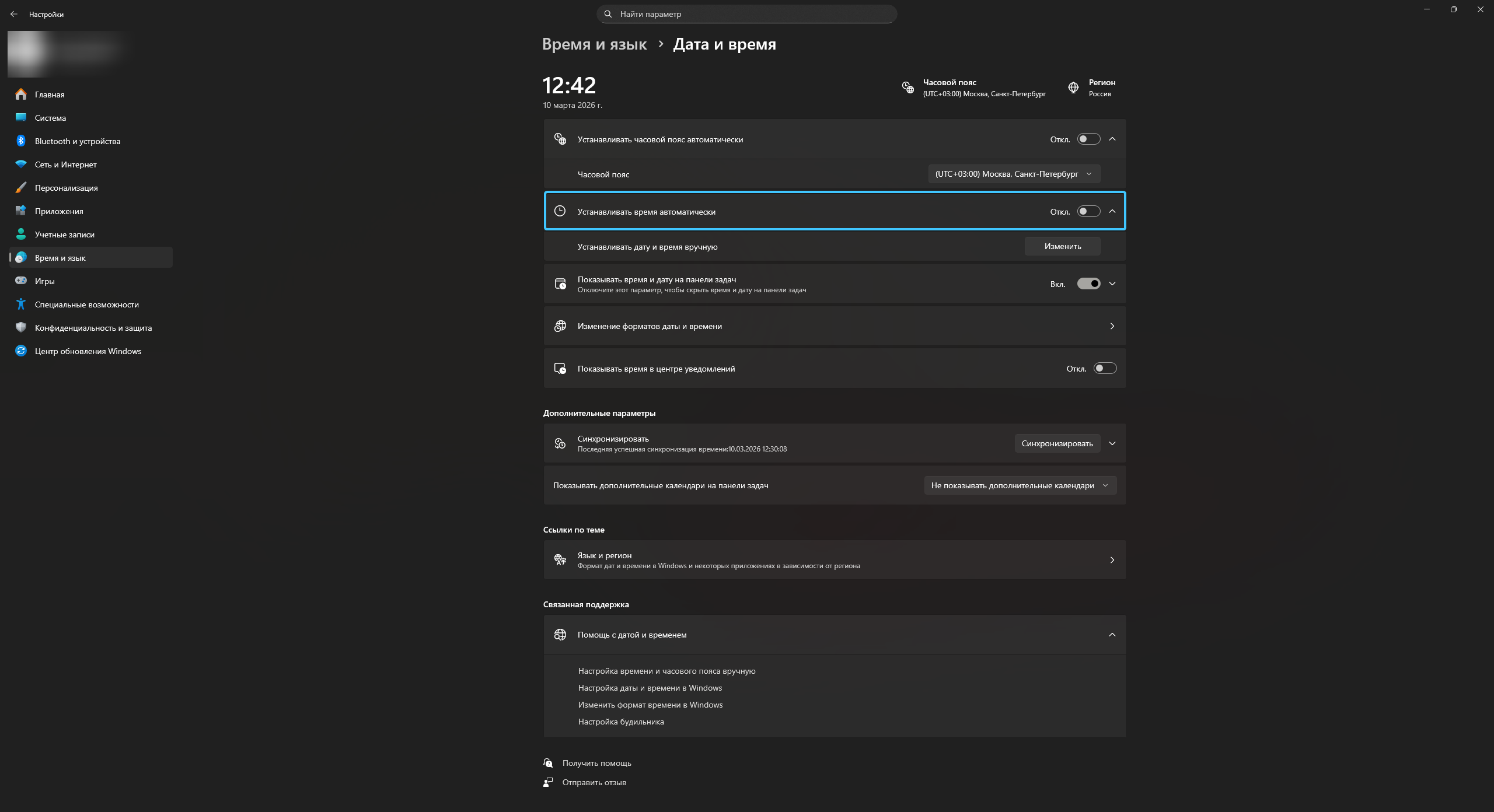Open the Настройка будильника link

(621, 722)
